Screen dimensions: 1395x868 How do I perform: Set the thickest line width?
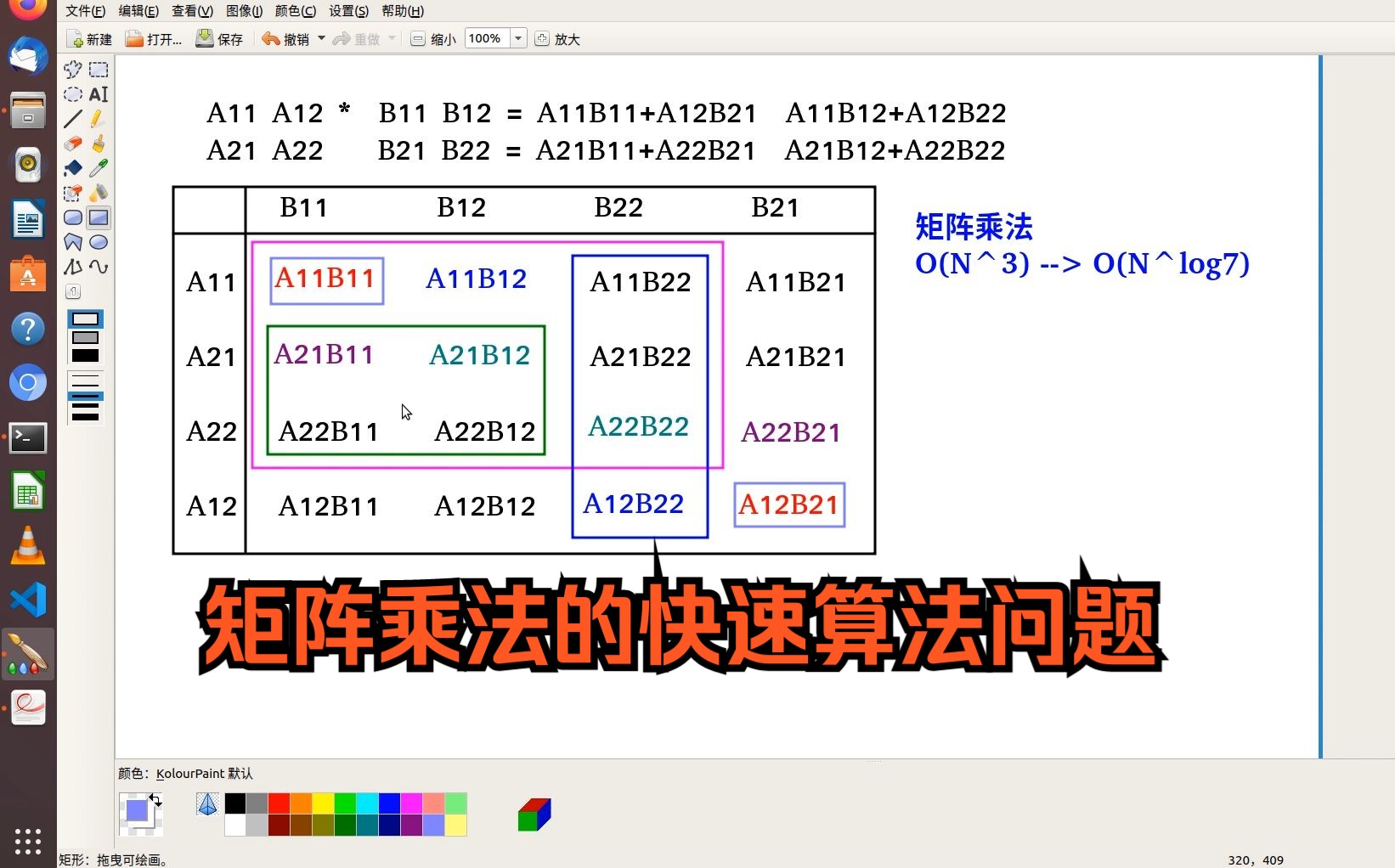(x=85, y=416)
